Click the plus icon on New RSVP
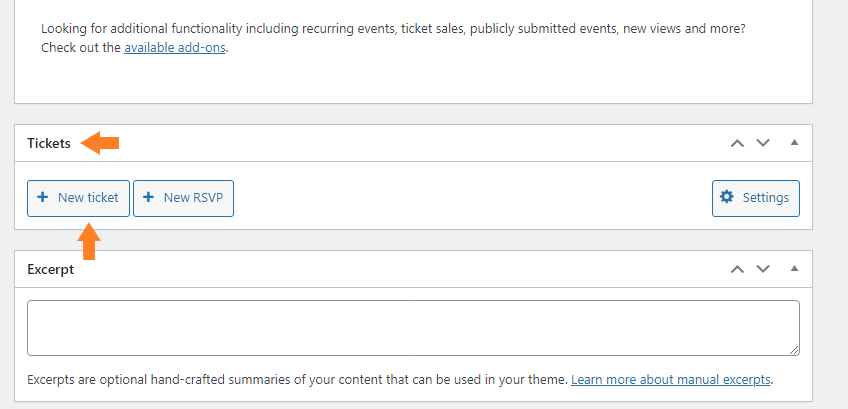848x409 pixels. pos(148,197)
